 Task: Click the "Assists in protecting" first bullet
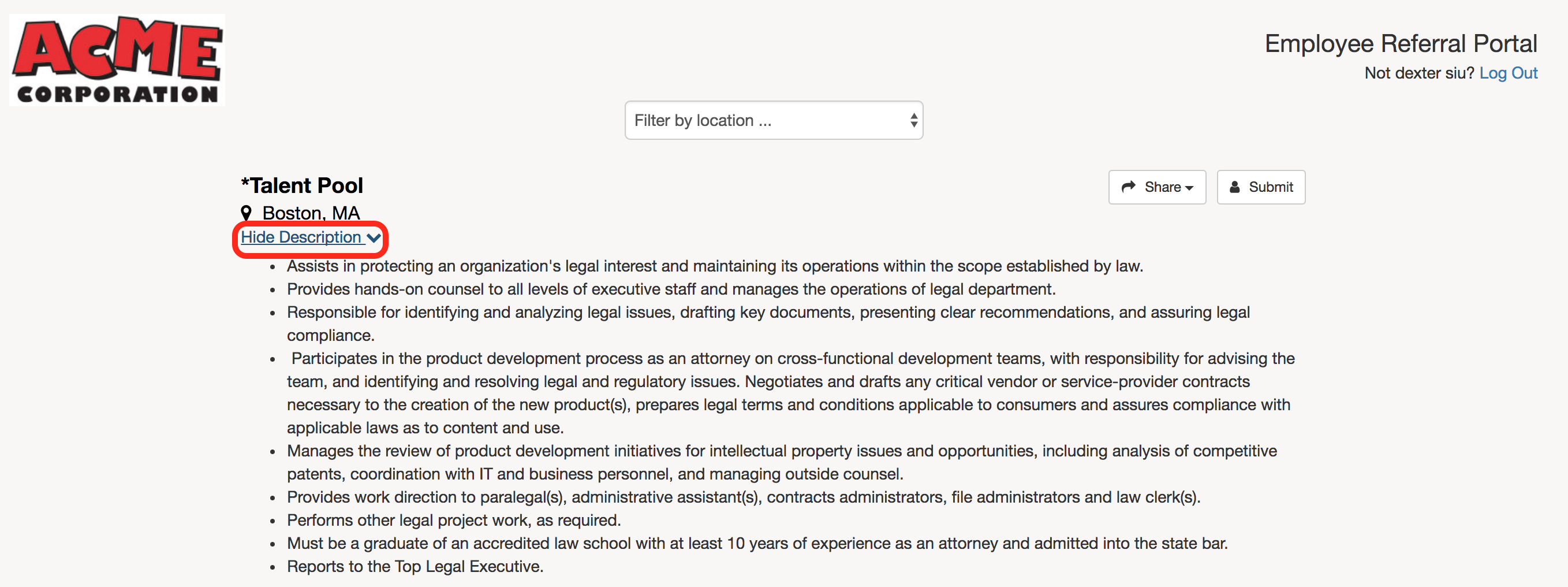(715, 266)
